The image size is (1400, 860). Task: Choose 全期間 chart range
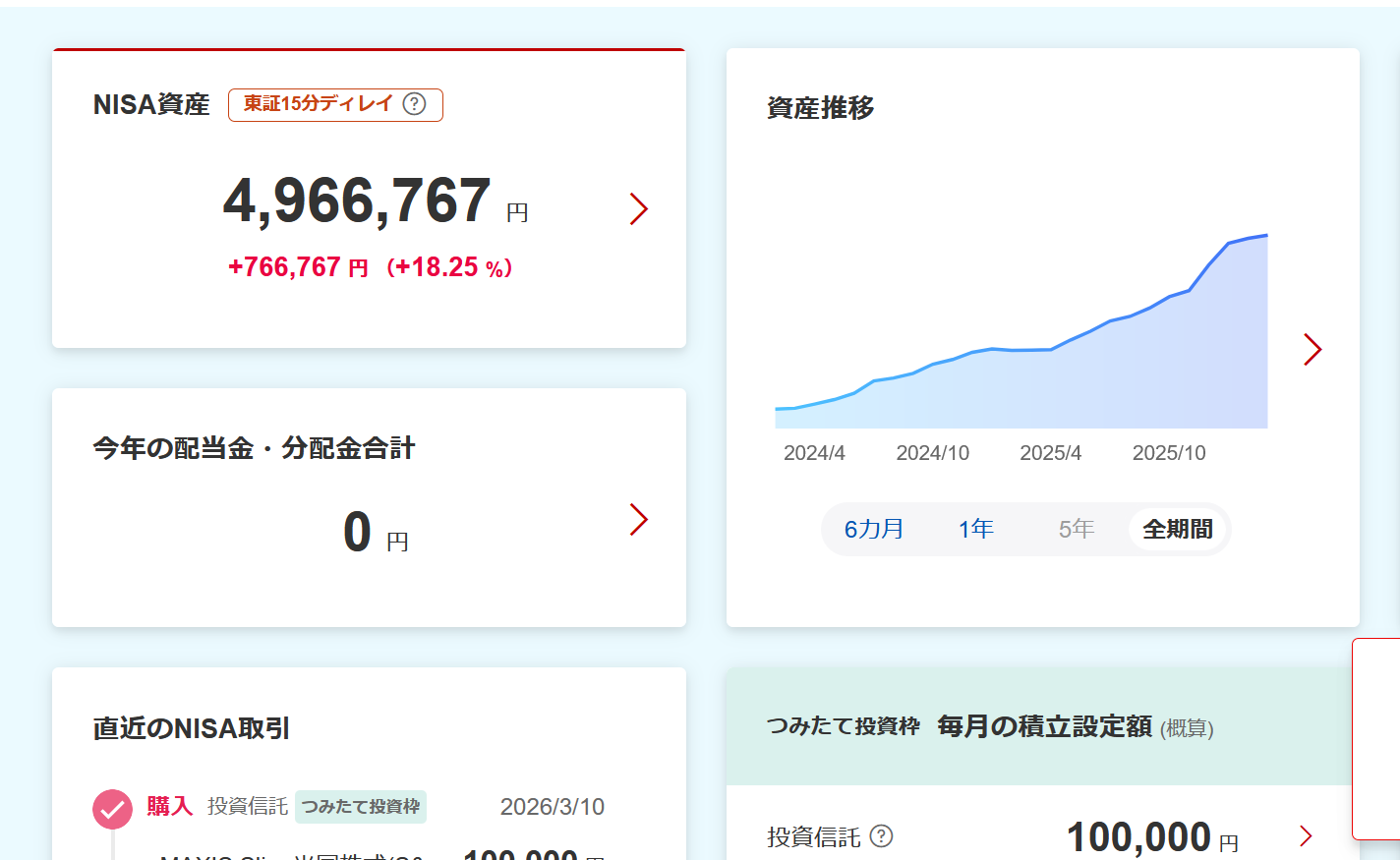(1177, 529)
